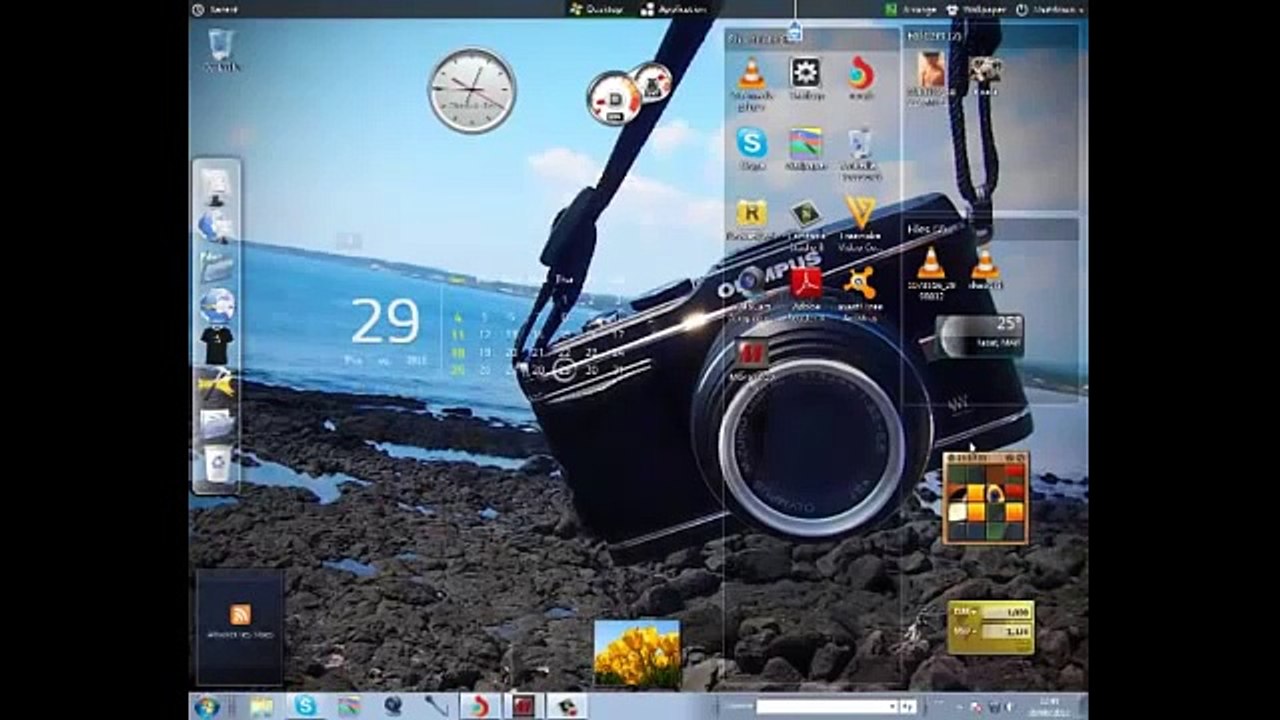This screenshot has height=720, width=1280.
Task: Open the colorful wallpaper app on taskbar
Action: [349, 707]
